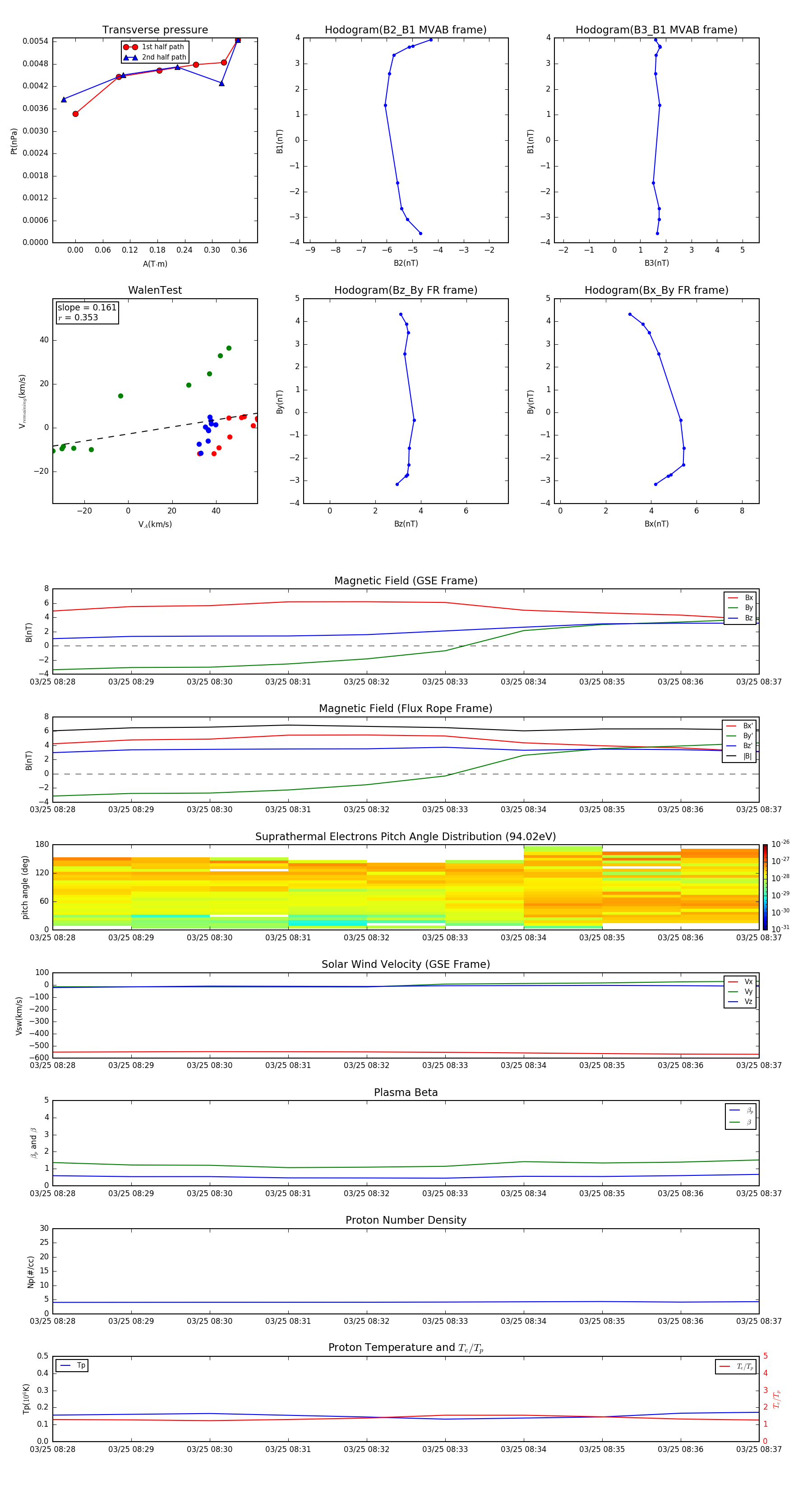The width and height of the screenshot is (812, 1489).
Task: Click the 10^-31 color bar tick label
Action: click(780, 929)
